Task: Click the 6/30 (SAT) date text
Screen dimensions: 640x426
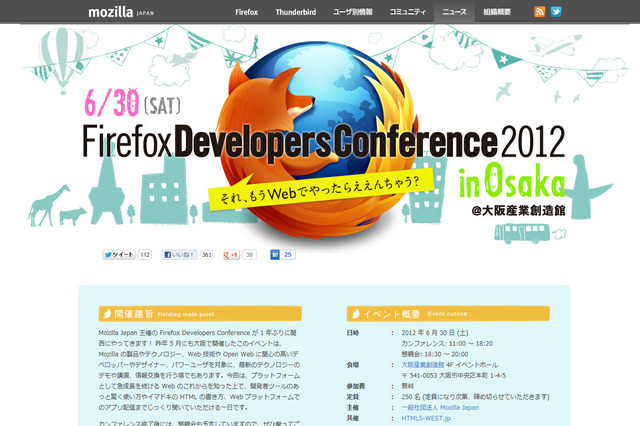Action: pyautogui.click(x=133, y=102)
